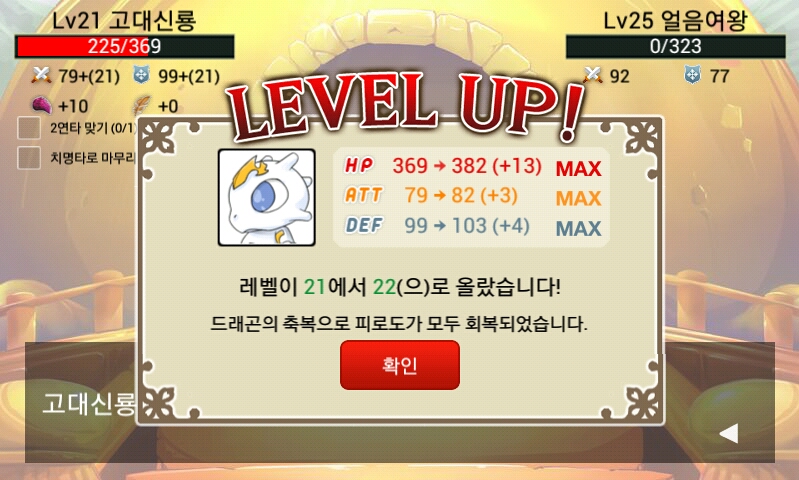Viewport: 799px width, 480px height.
Task: Check the 치명타로 마무리 mission checkbox
Action: coord(29,158)
